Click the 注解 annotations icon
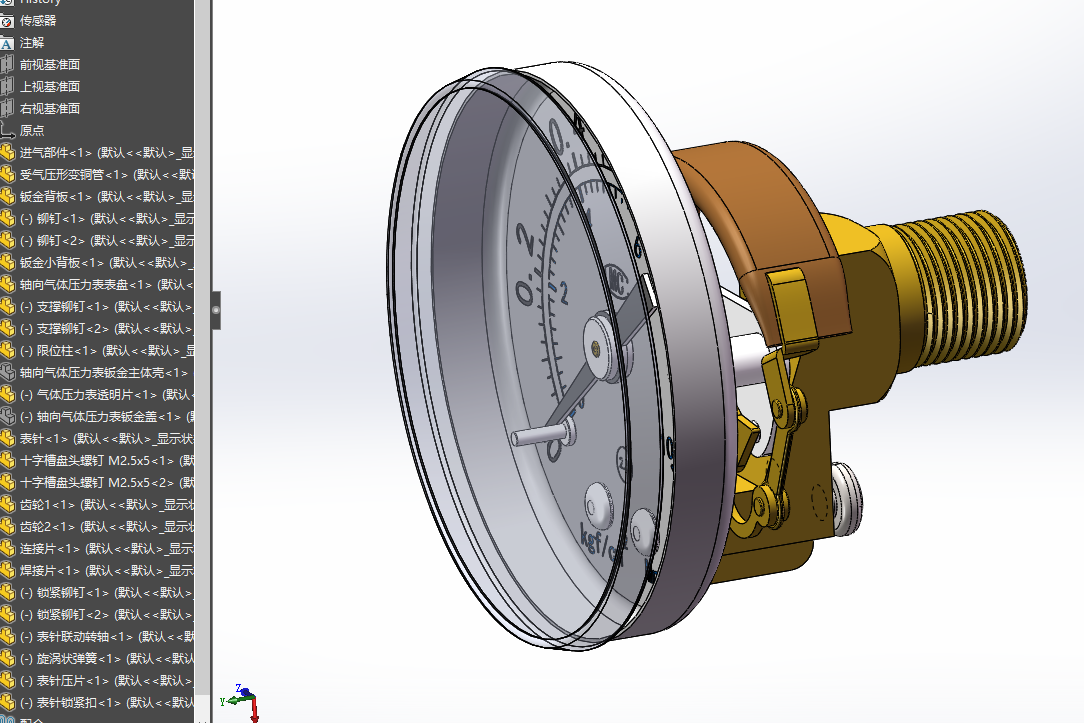The width and height of the screenshot is (1084, 723). pyautogui.click(x=7, y=43)
